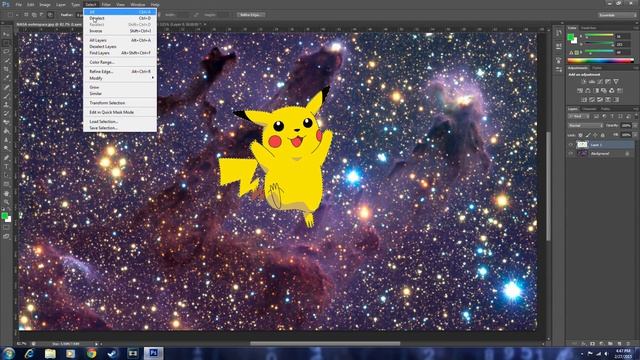
Task: Switch to the Paths tab
Action: 605,109
